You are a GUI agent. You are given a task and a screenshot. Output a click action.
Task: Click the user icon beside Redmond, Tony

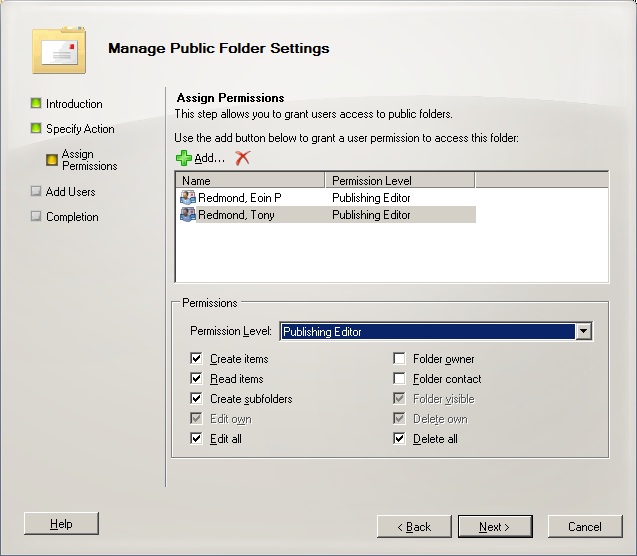coord(187,214)
